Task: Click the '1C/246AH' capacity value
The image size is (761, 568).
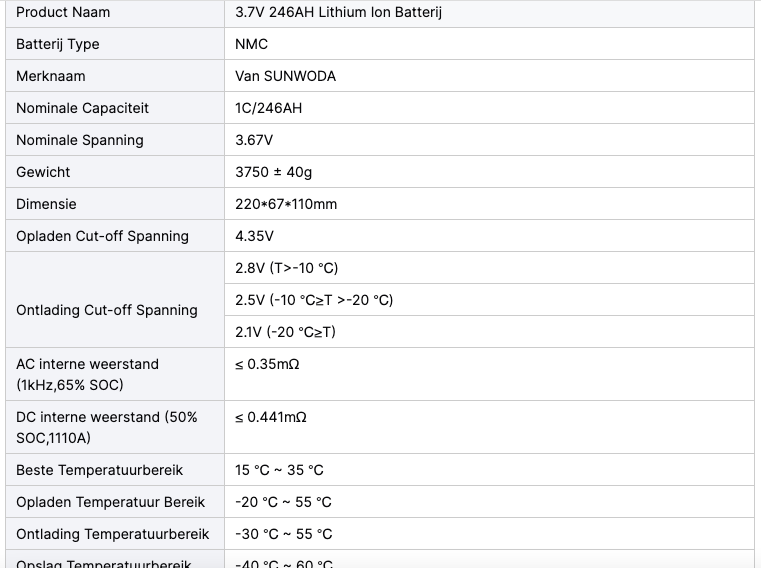Action: (268, 108)
